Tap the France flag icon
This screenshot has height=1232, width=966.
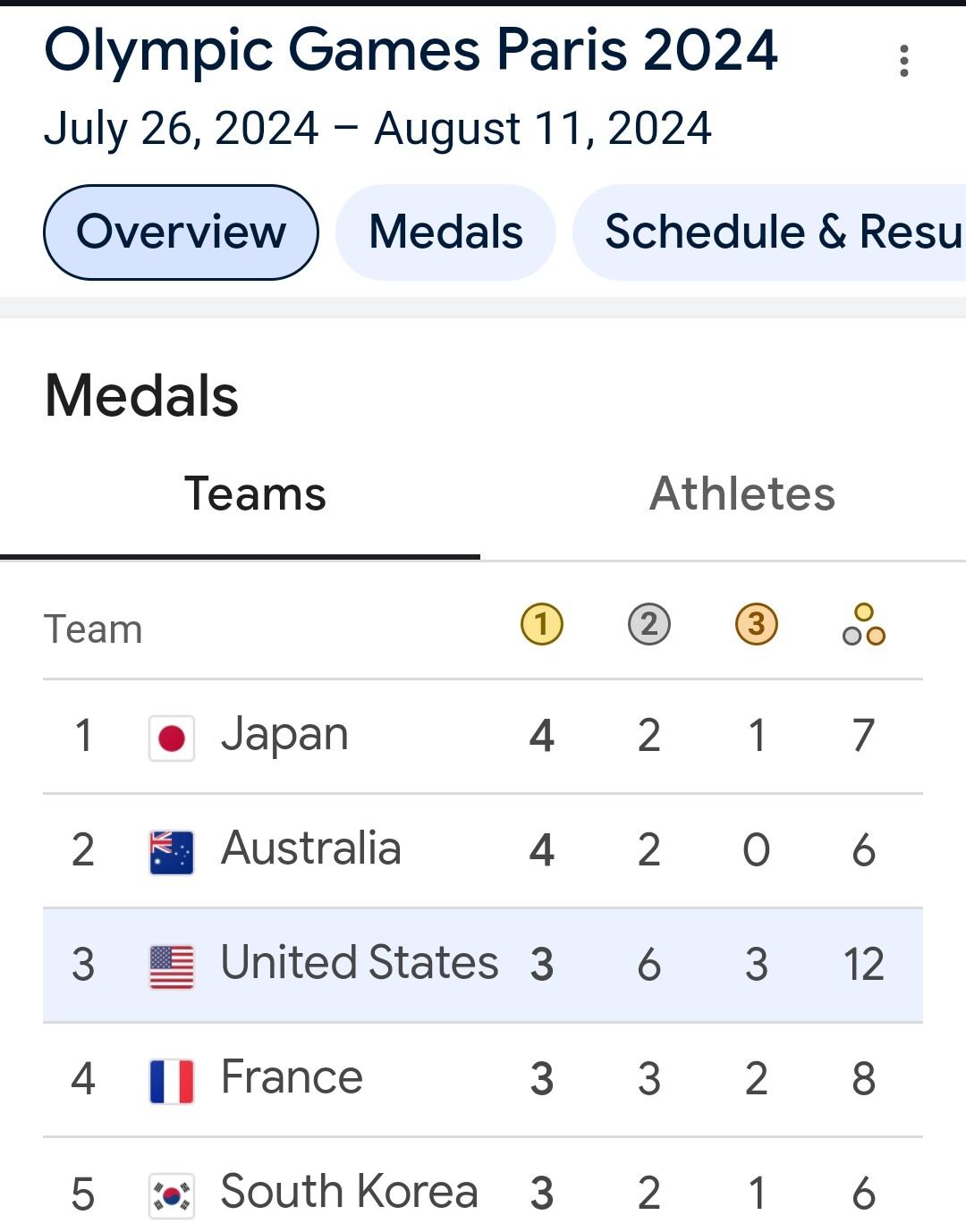[172, 1081]
